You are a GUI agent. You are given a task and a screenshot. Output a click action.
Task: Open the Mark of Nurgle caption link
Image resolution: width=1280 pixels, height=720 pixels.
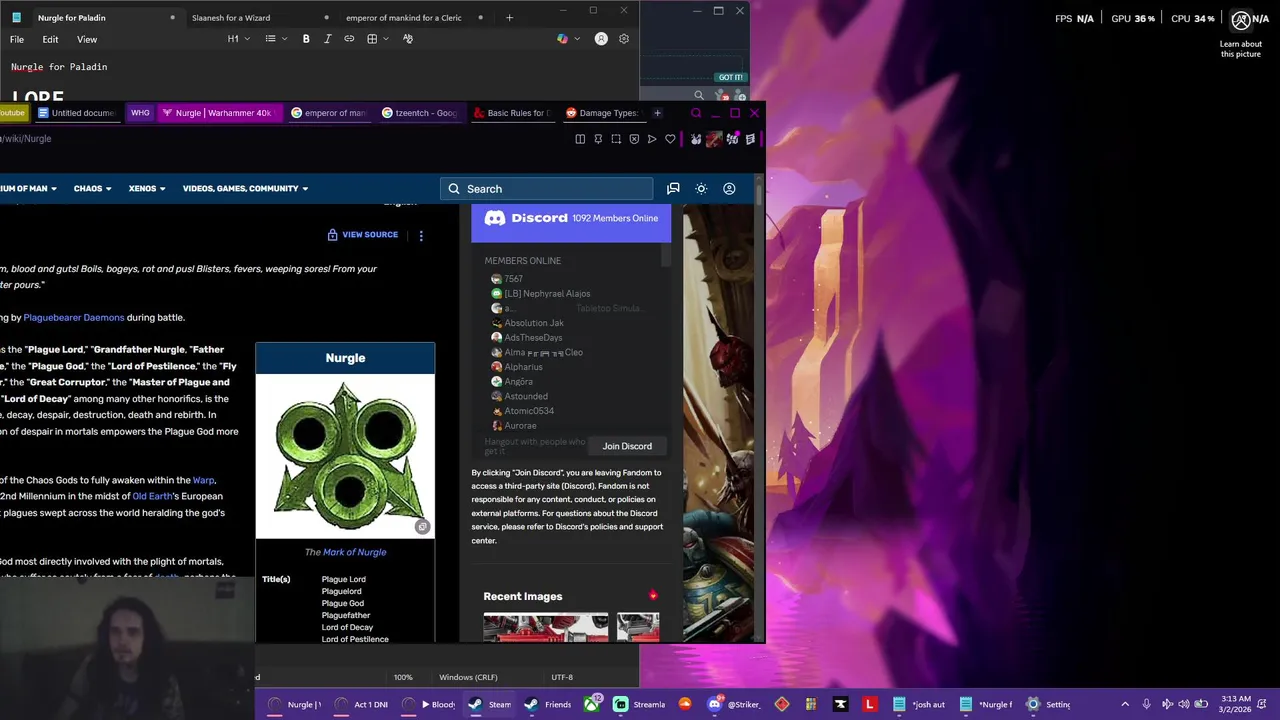[x=354, y=552]
